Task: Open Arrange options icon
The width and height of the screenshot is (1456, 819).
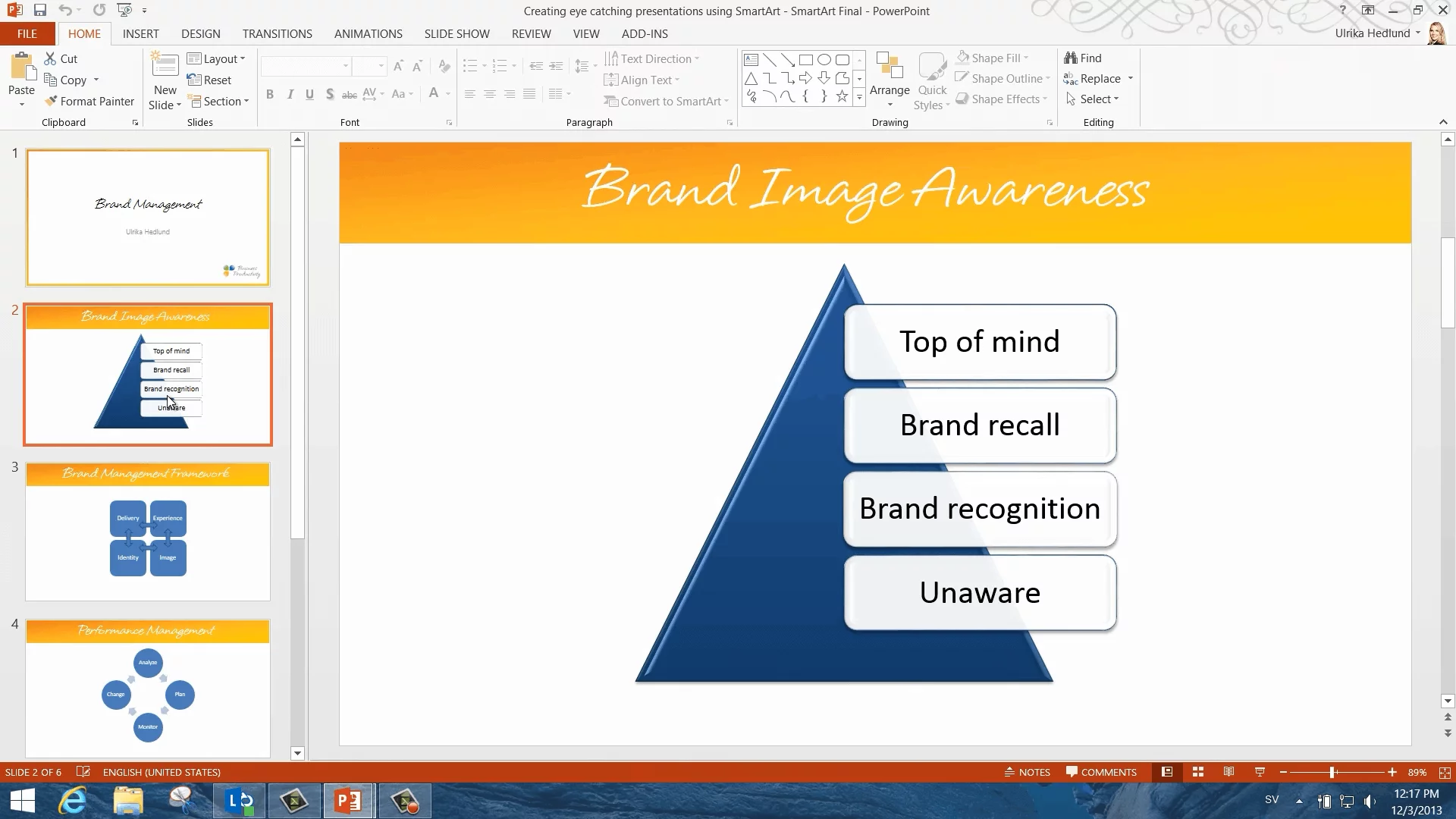Action: pyautogui.click(x=889, y=67)
